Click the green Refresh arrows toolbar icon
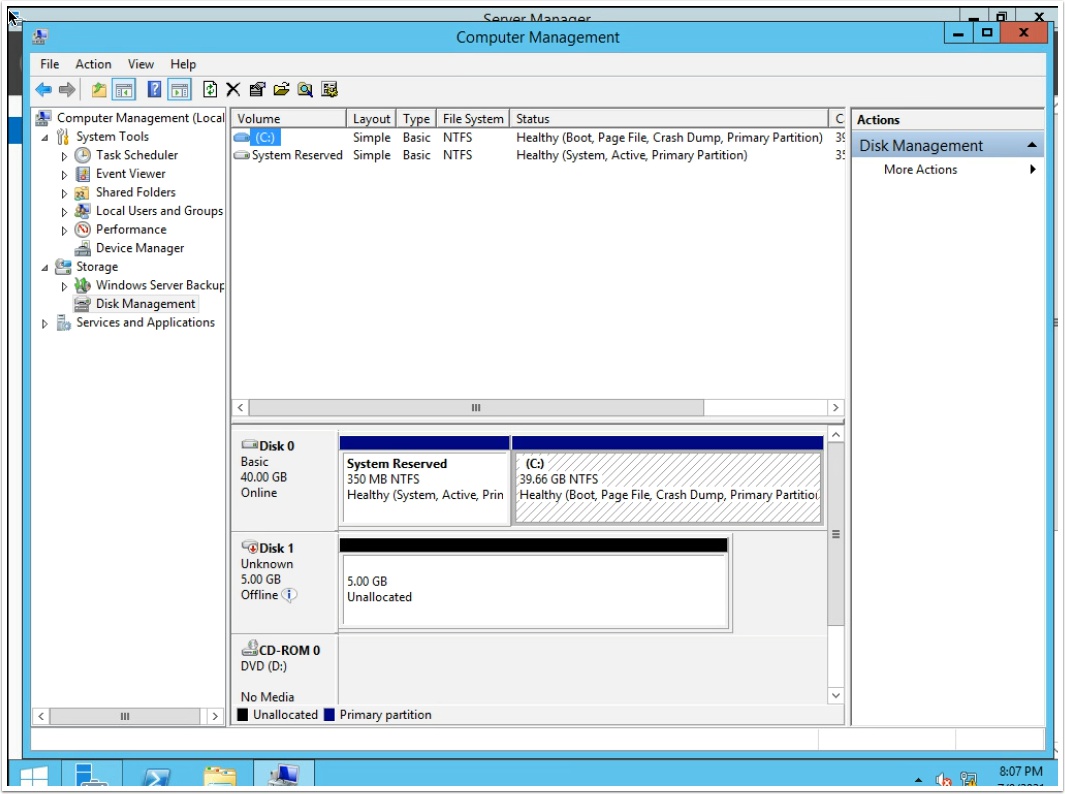 tap(210, 90)
